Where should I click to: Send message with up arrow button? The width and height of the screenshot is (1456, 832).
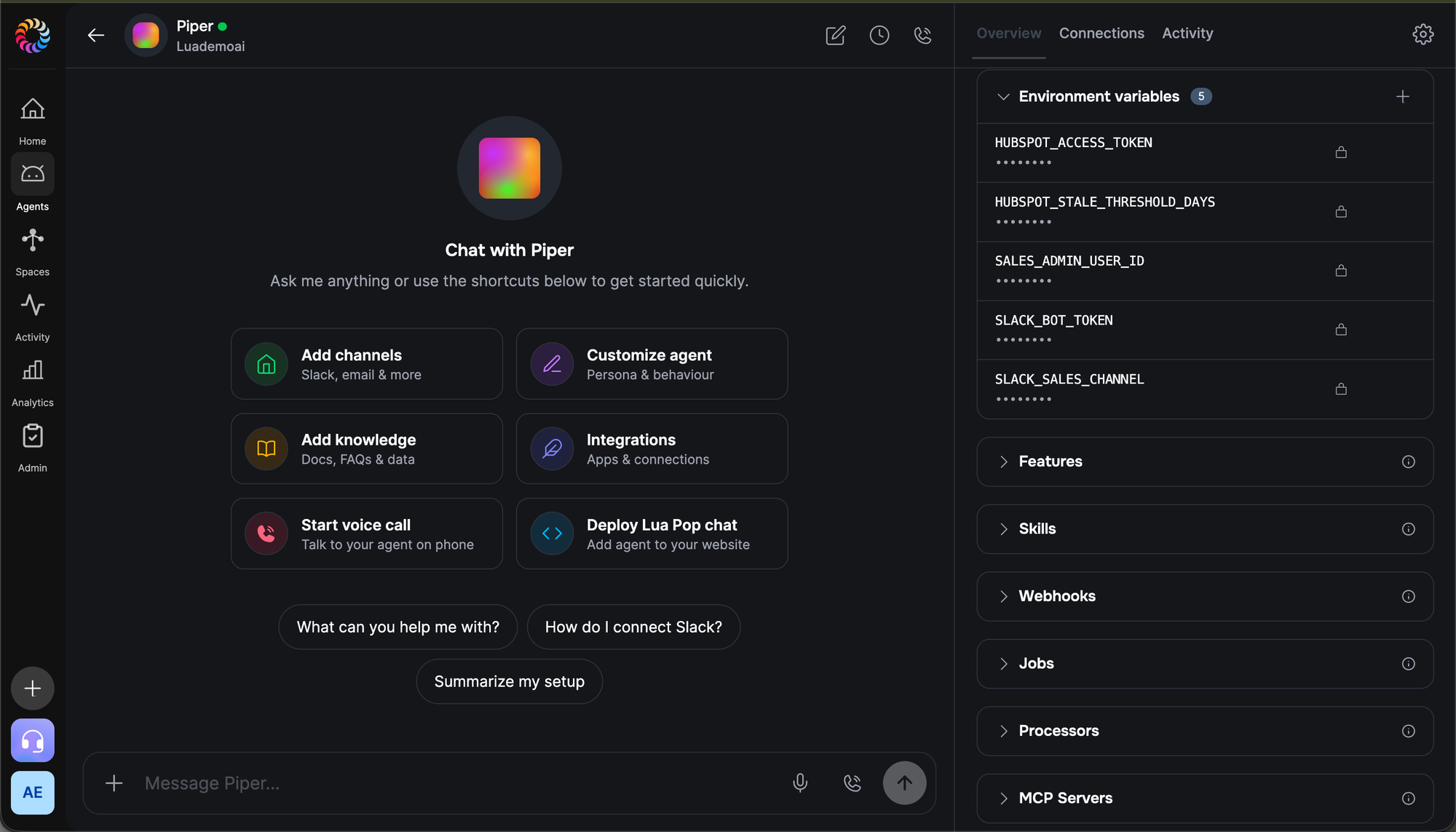click(x=904, y=783)
